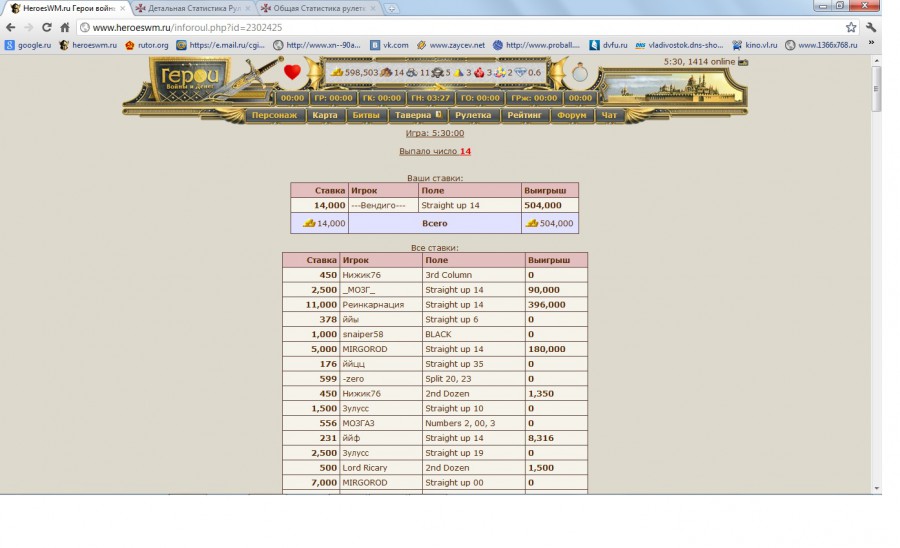Open the Chrome wrench menu
900x548 pixels.
871,27
